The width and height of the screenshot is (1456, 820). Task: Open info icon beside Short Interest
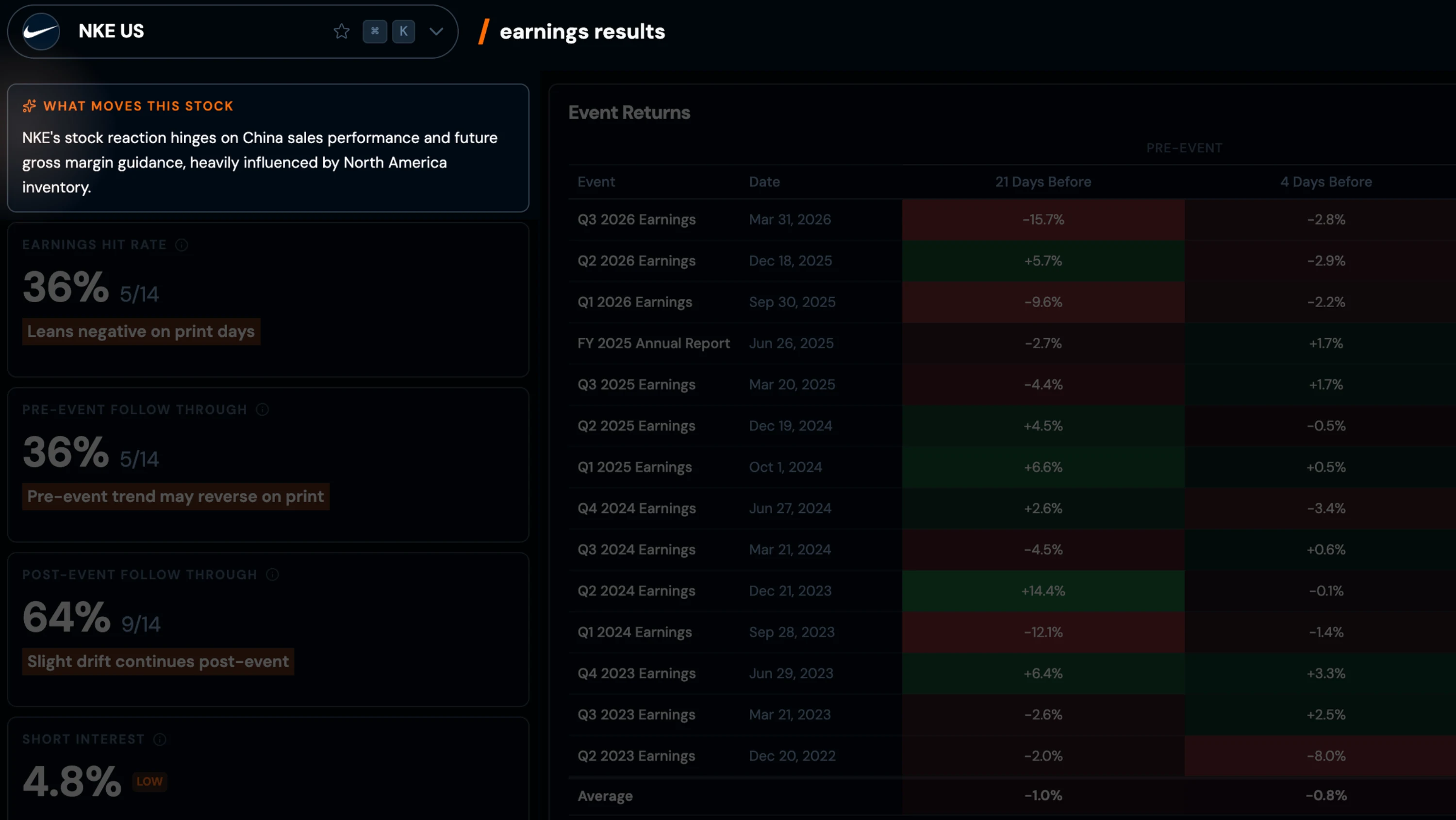click(x=160, y=740)
